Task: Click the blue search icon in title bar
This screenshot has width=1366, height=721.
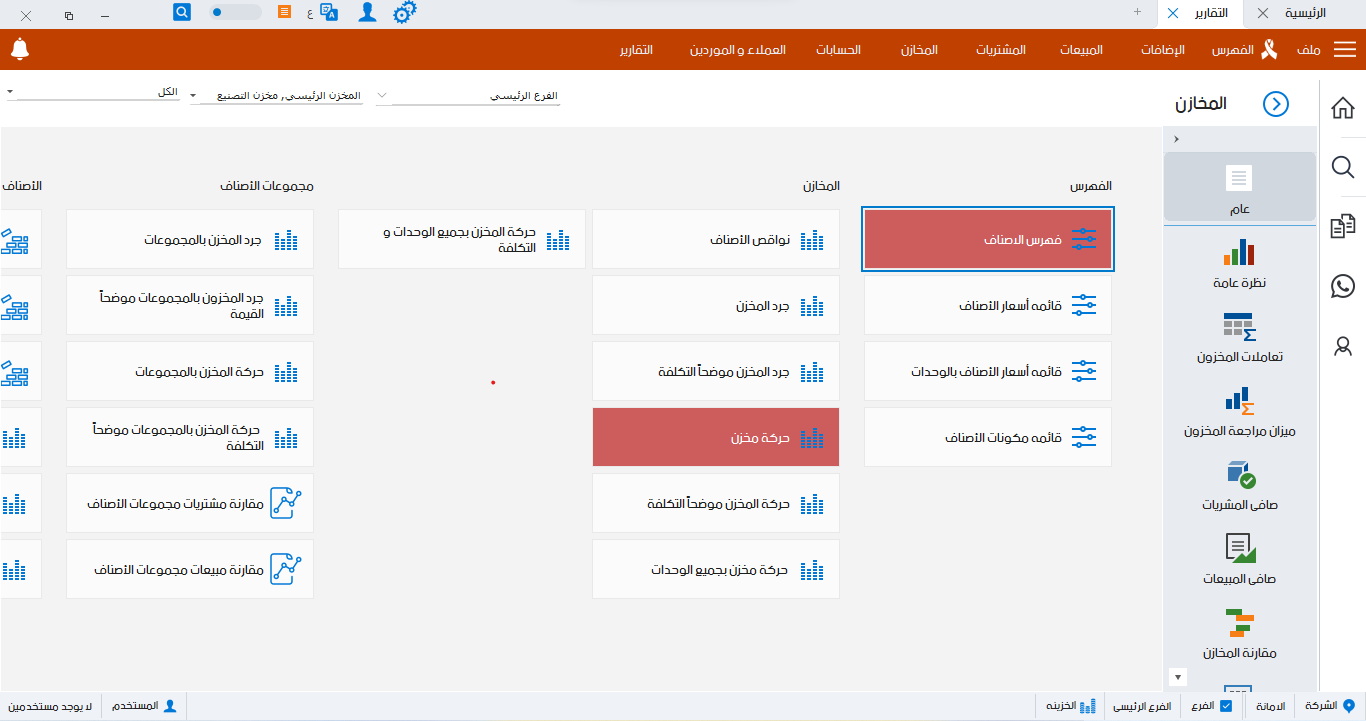Action: point(182,13)
